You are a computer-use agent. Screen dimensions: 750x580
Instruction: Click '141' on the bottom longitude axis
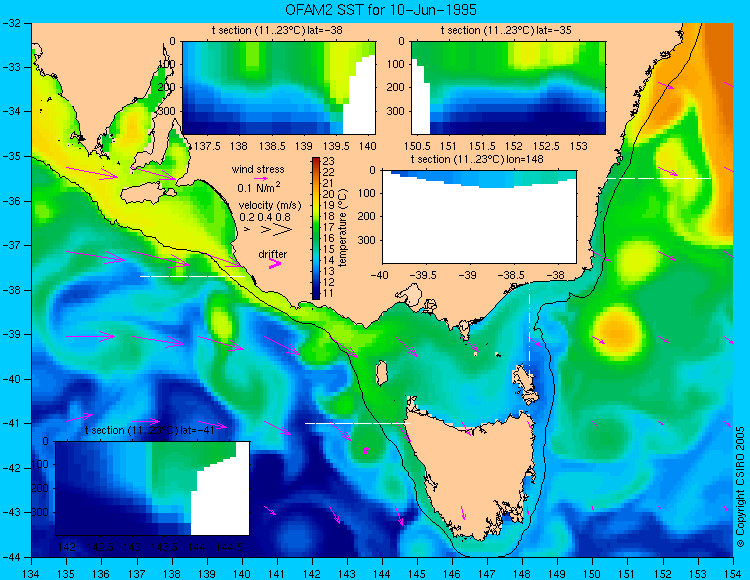tap(276, 573)
